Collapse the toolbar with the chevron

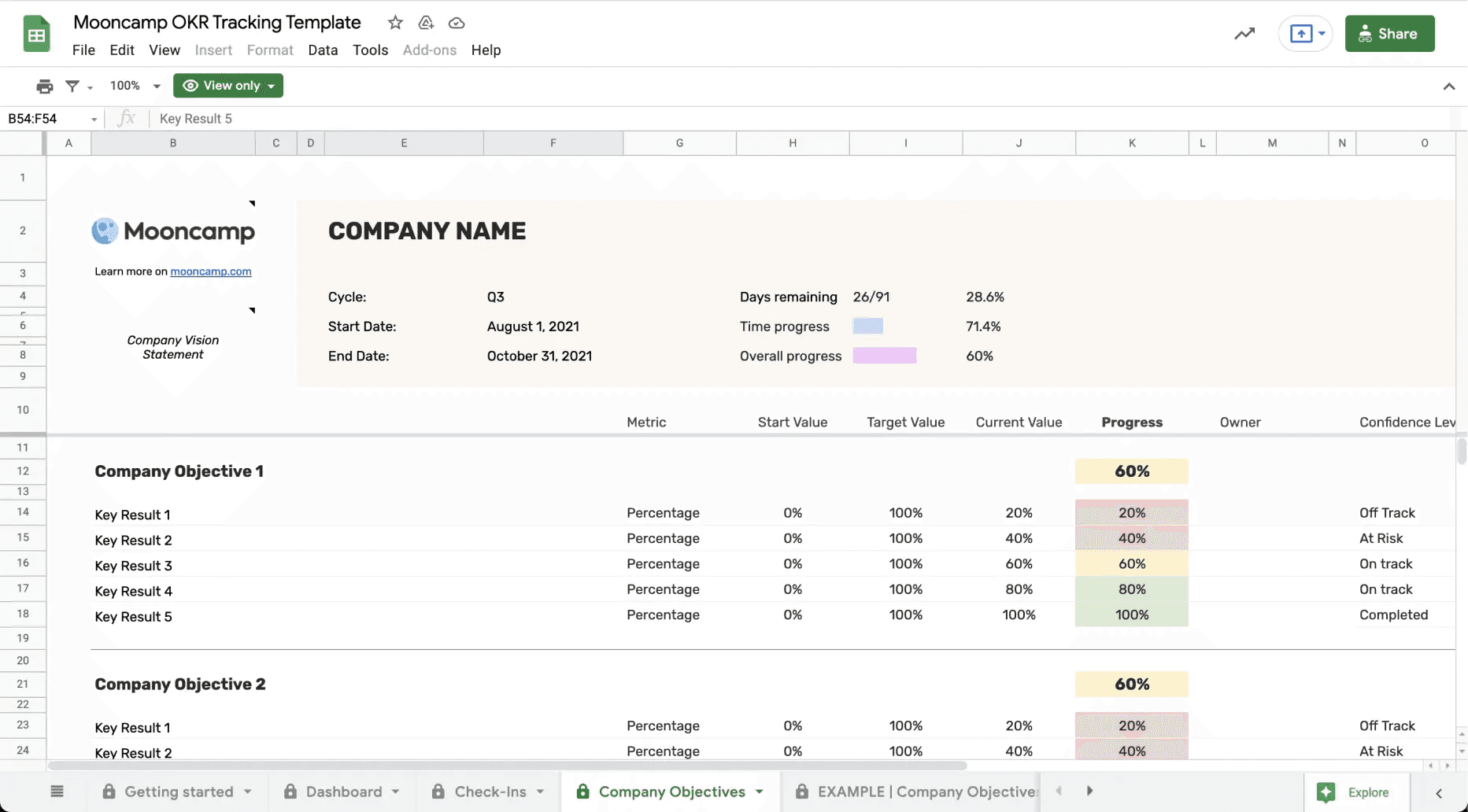(x=1451, y=86)
